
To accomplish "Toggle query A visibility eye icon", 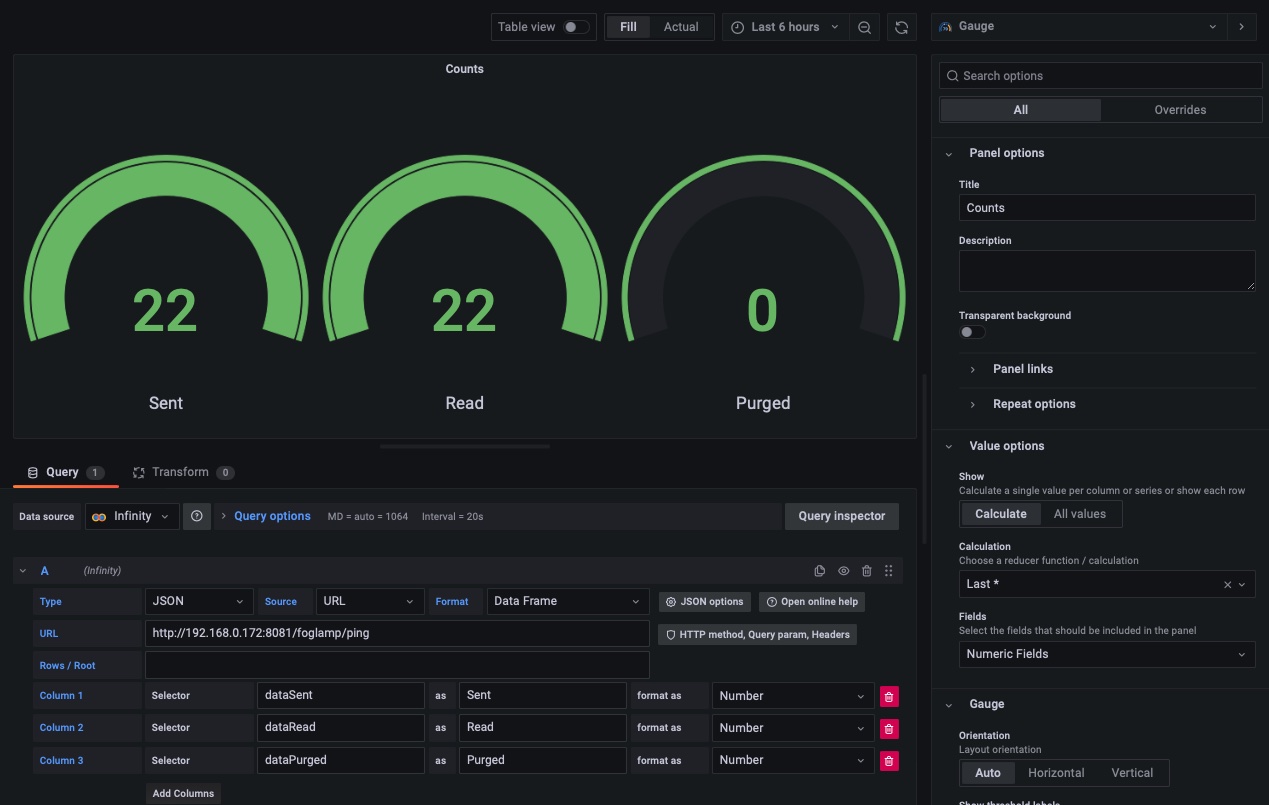I will coord(843,571).
